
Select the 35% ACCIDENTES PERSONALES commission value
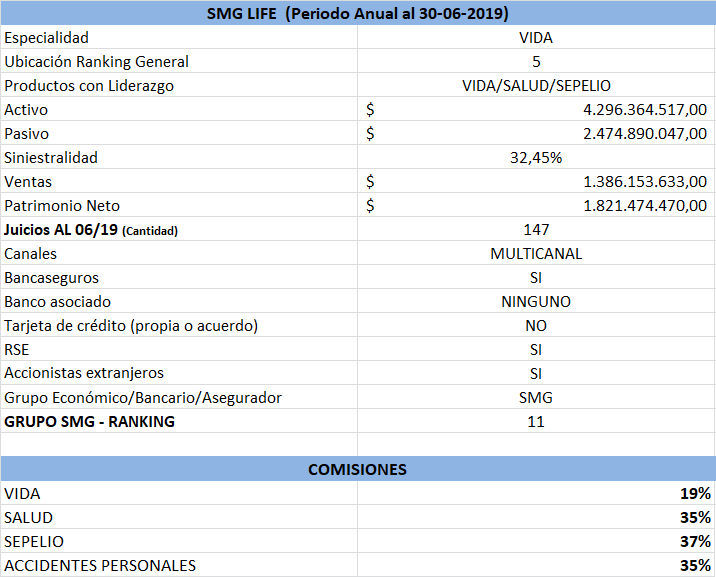click(536, 565)
